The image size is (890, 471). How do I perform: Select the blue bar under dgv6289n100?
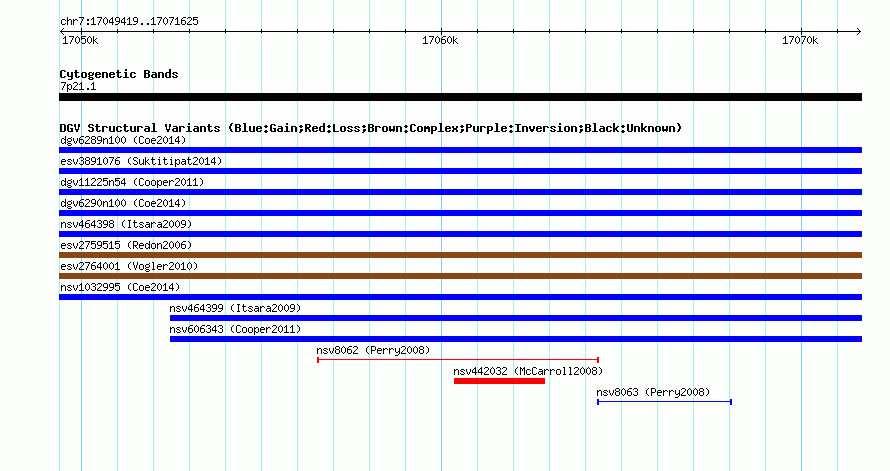click(x=460, y=150)
